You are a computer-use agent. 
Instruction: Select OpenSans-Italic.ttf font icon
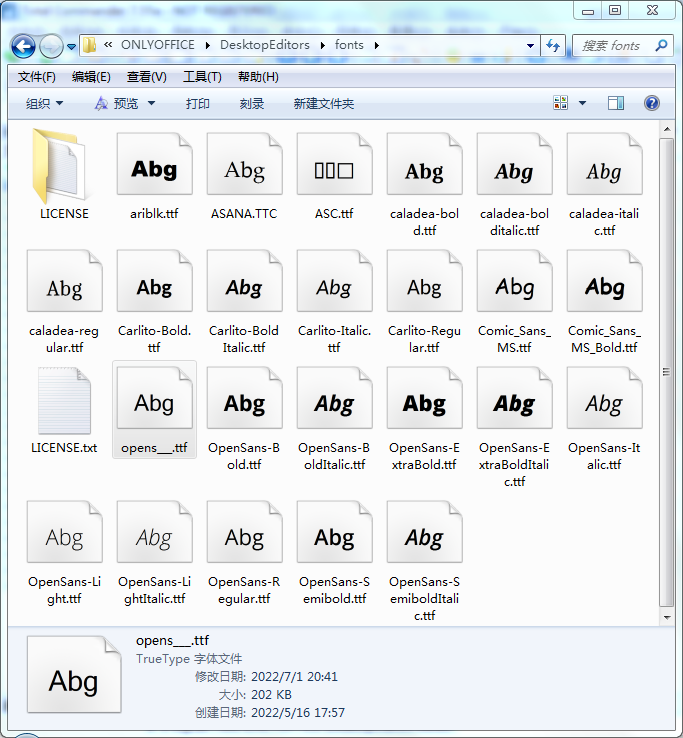click(x=604, y=398)
